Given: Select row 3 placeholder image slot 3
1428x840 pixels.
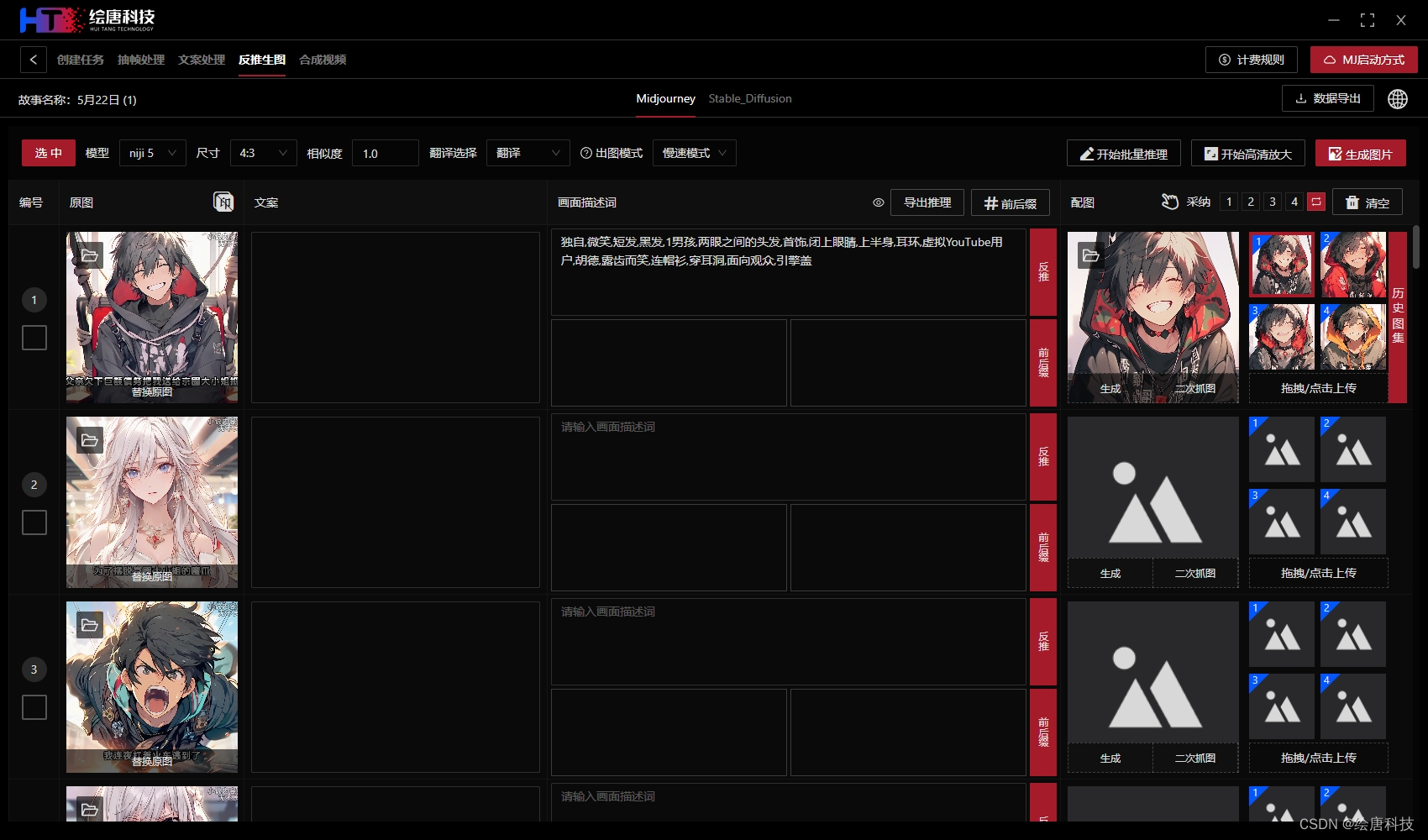Looking at the screenshot, I should pyautogui.click(x=1282, y=706).
